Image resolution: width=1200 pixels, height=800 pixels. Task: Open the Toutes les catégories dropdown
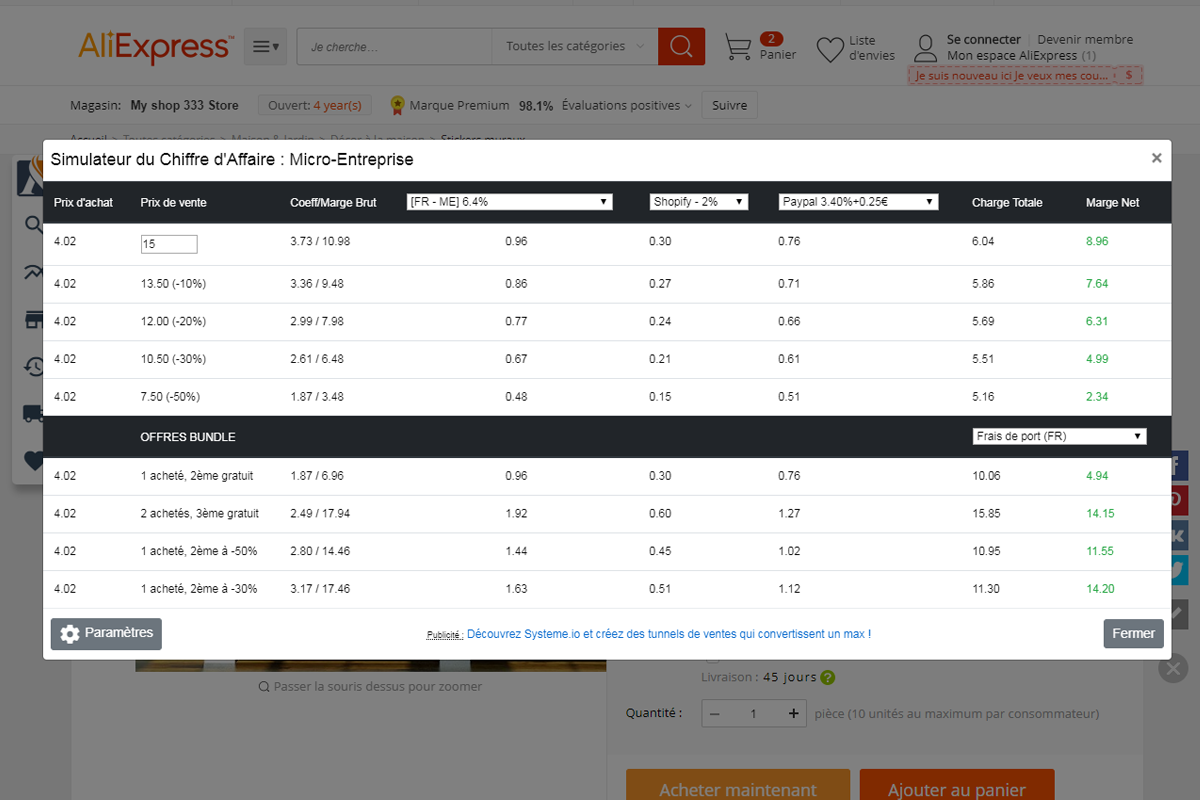coord(575,46)
